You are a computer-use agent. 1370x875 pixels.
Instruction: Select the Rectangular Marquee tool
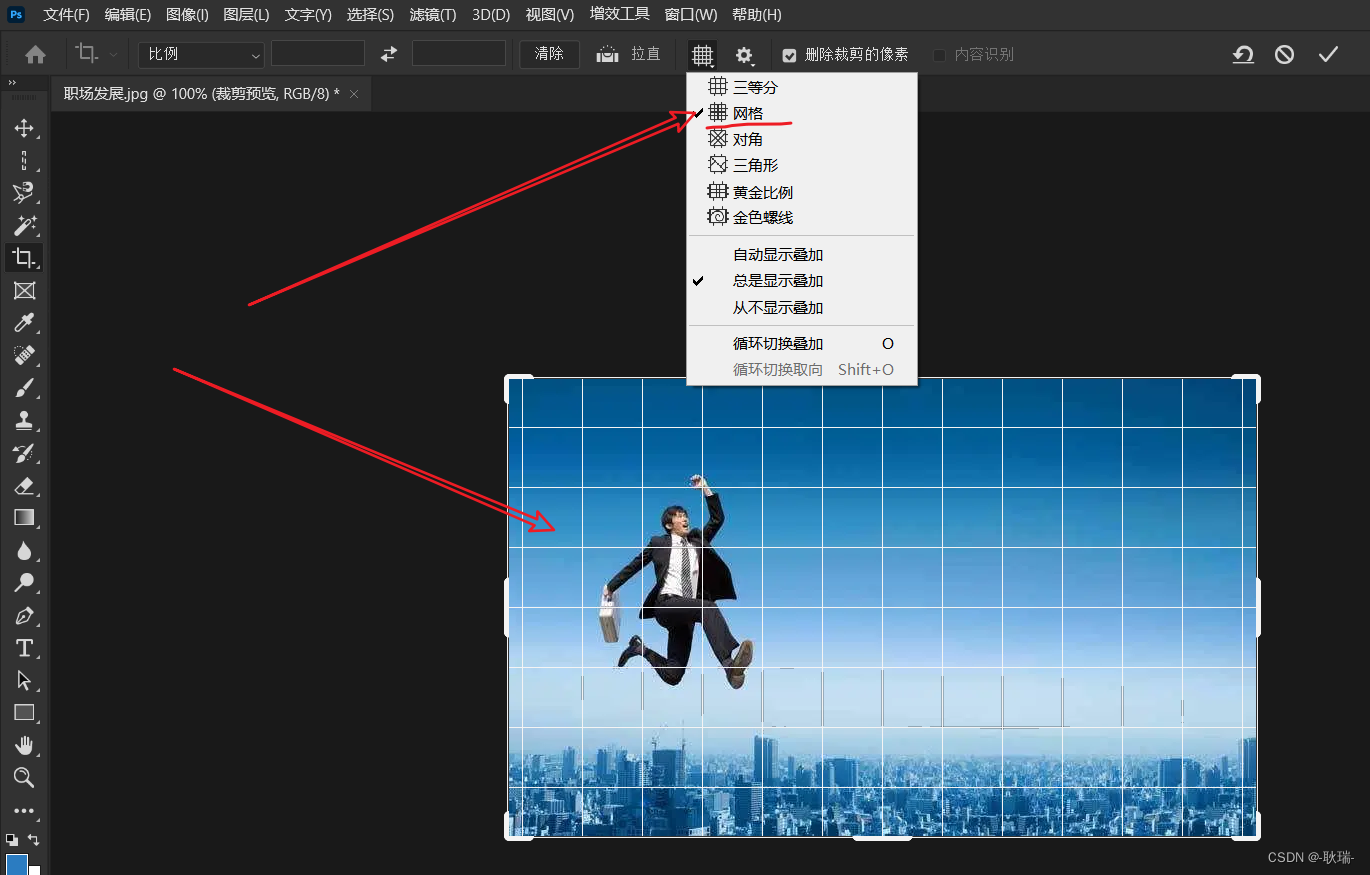coord(24,160)
